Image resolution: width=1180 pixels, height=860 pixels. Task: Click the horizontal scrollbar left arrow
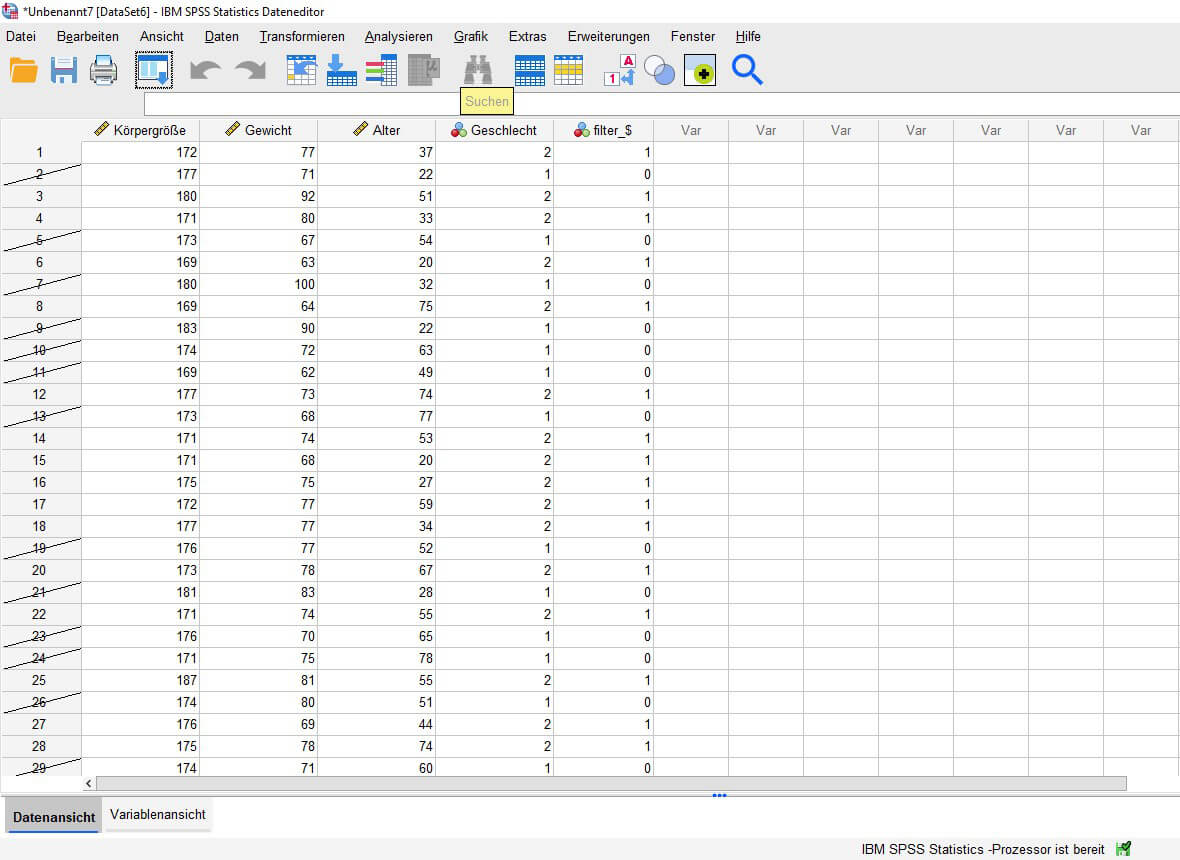point(86,781)
